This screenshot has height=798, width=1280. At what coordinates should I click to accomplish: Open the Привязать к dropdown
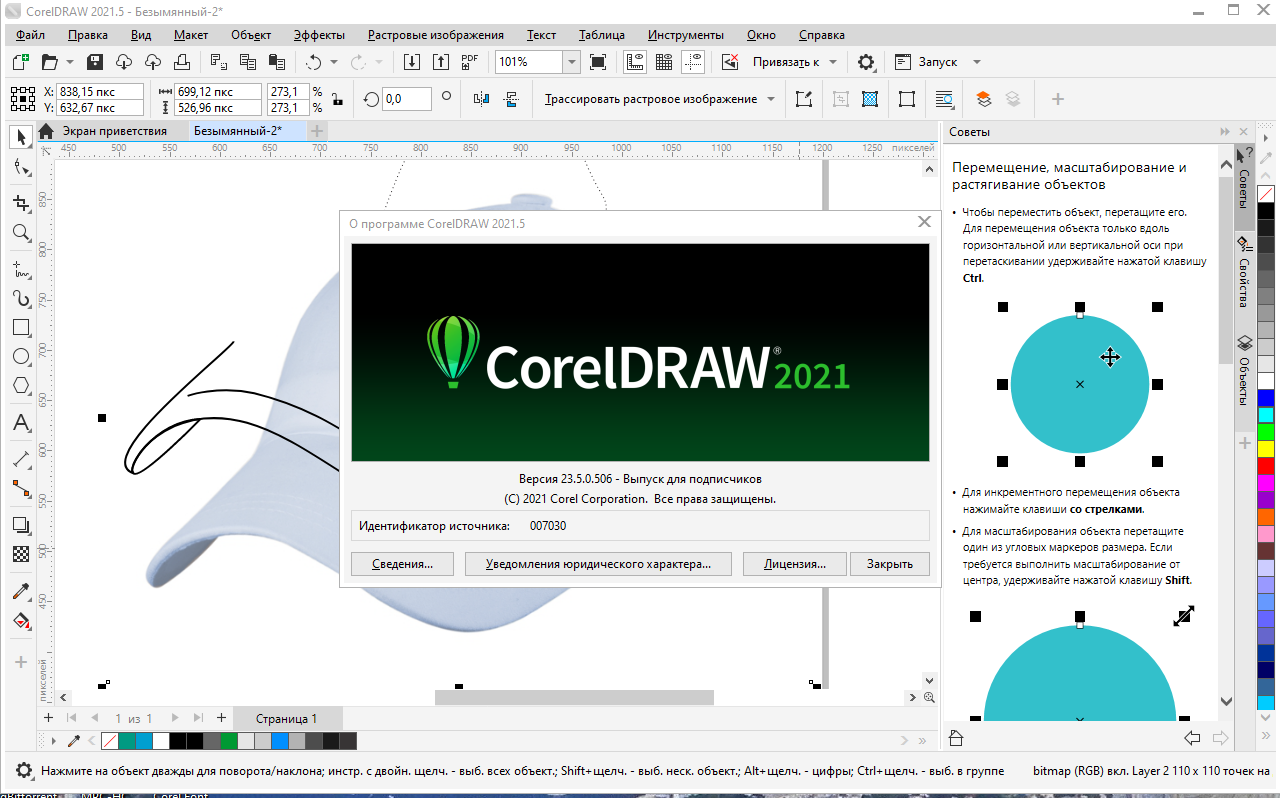click(x=832, y=62)
